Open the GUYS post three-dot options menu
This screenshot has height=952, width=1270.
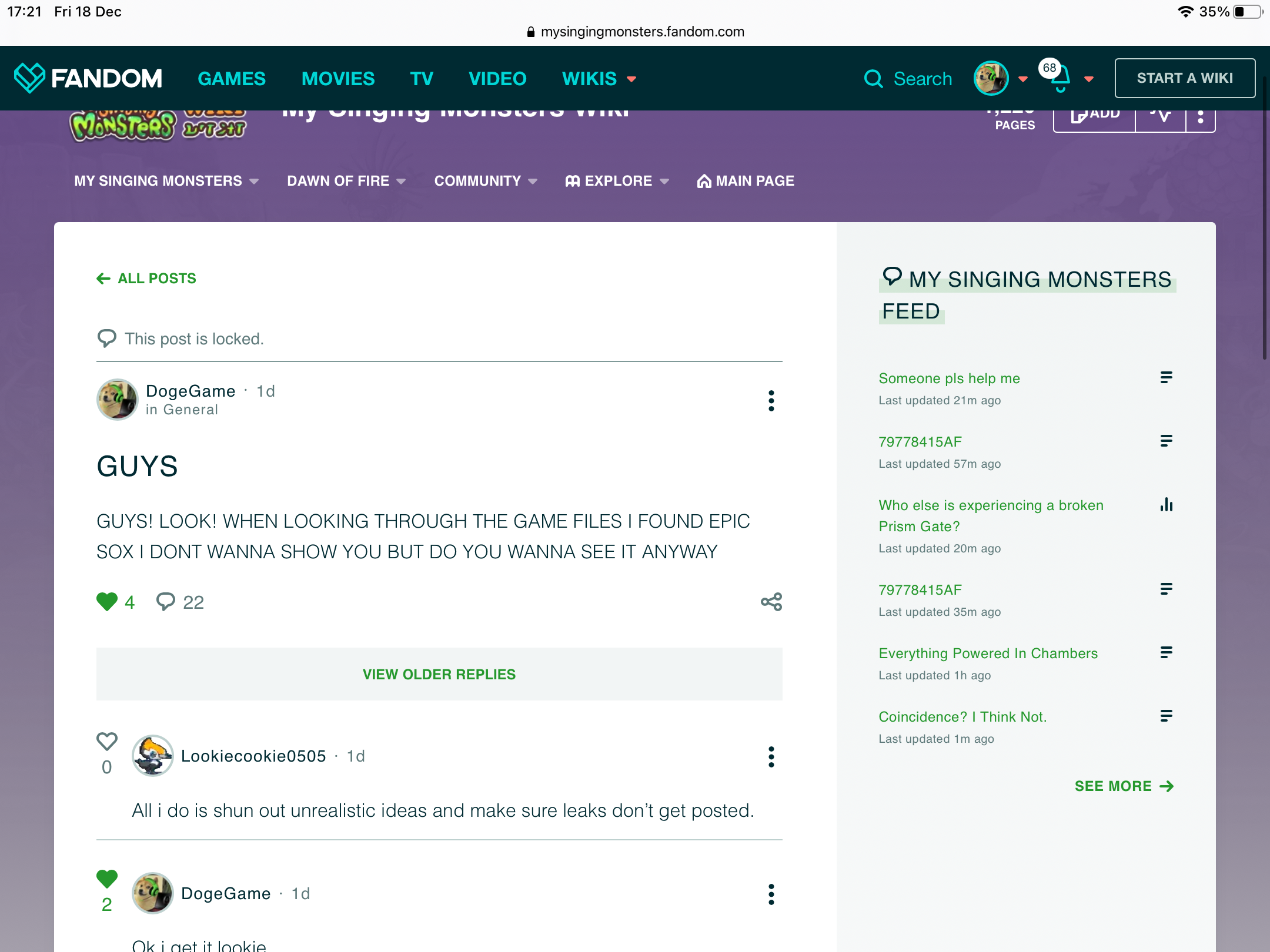tap(771, 401)
